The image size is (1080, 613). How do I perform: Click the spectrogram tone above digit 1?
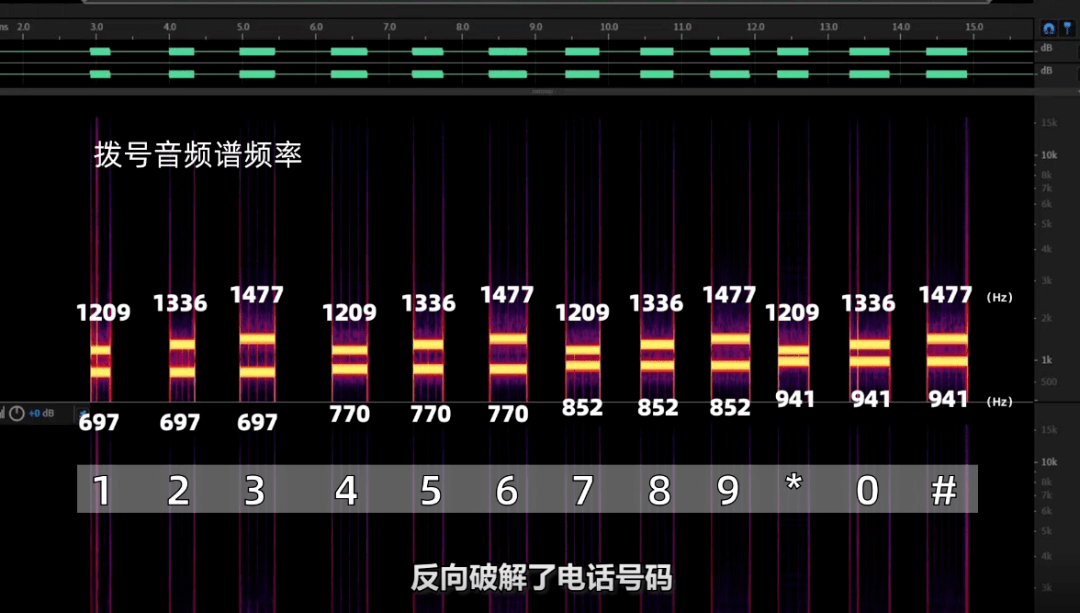point(101,360)
